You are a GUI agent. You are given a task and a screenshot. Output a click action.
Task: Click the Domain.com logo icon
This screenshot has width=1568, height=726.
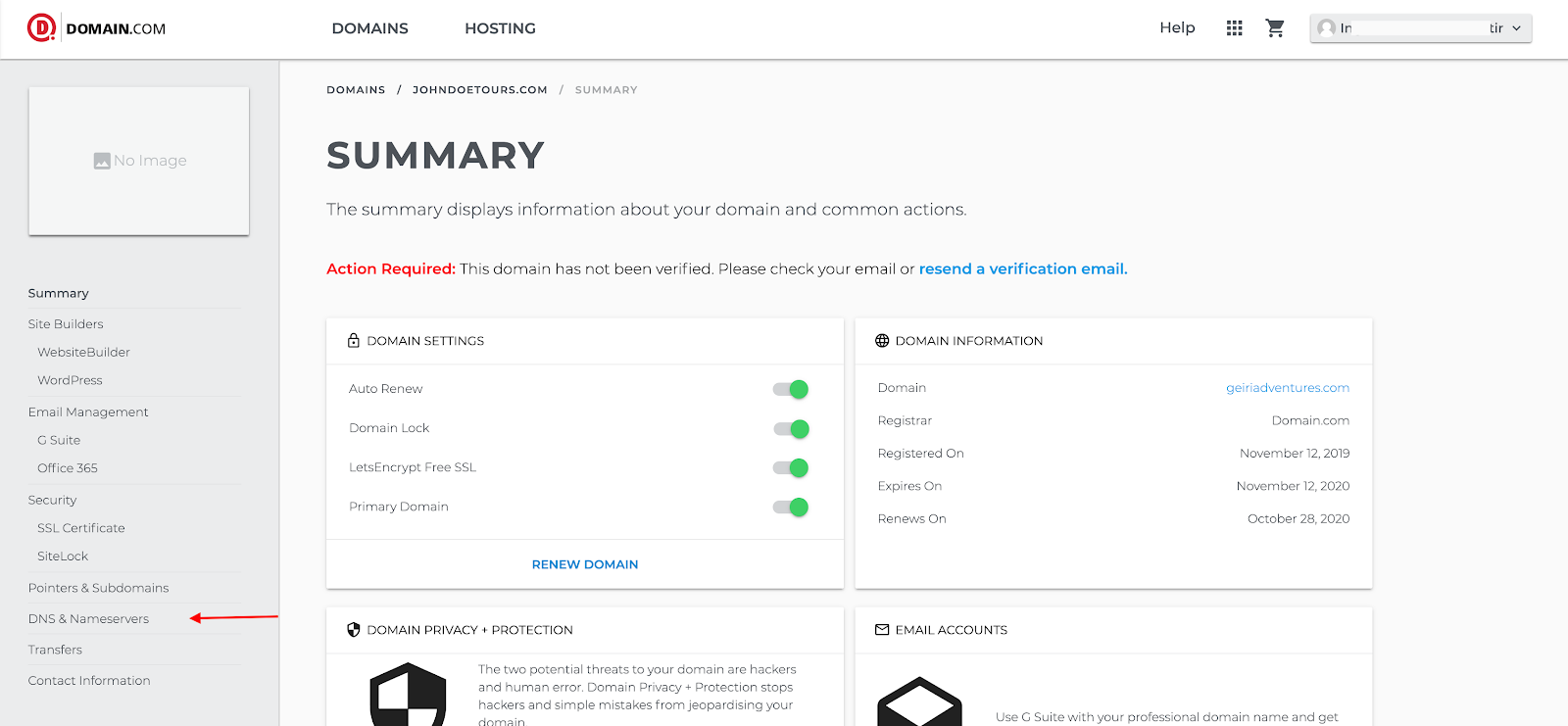click(x=41, y=27)
